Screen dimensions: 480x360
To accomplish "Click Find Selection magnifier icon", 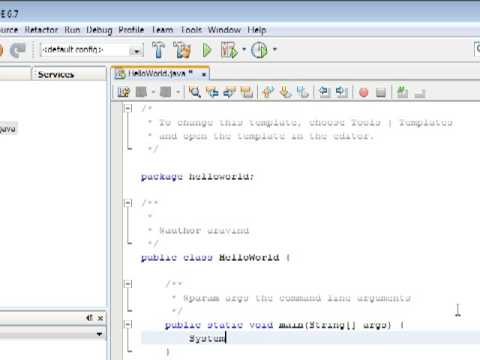I will (x=195, y=92).
